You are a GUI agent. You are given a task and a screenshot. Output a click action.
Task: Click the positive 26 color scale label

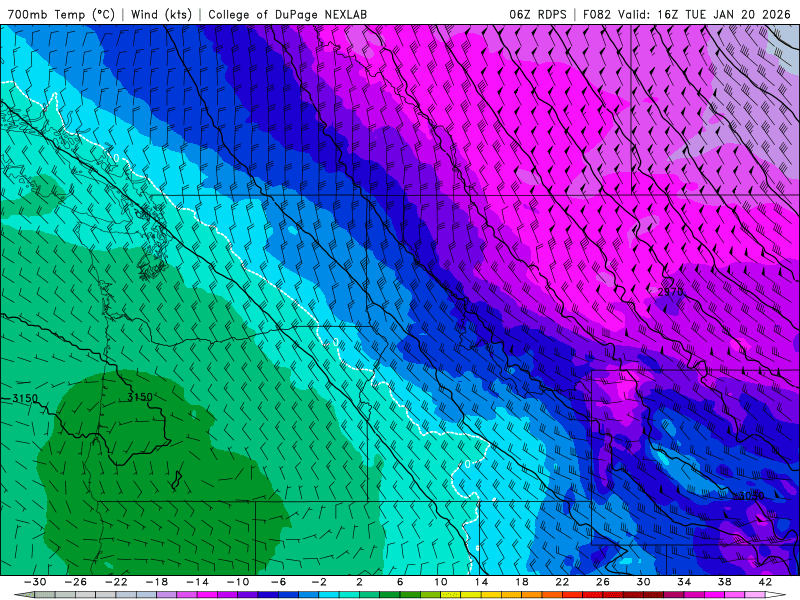603,582
